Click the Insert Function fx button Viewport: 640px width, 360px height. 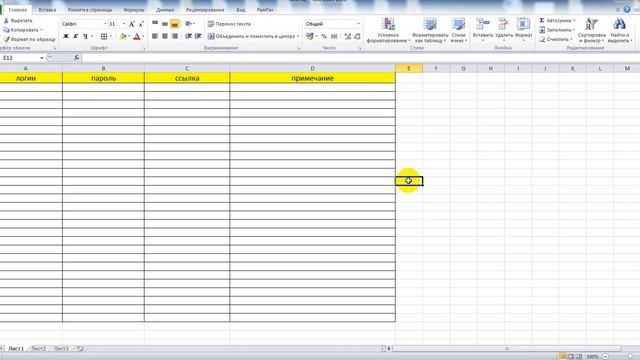77,58
